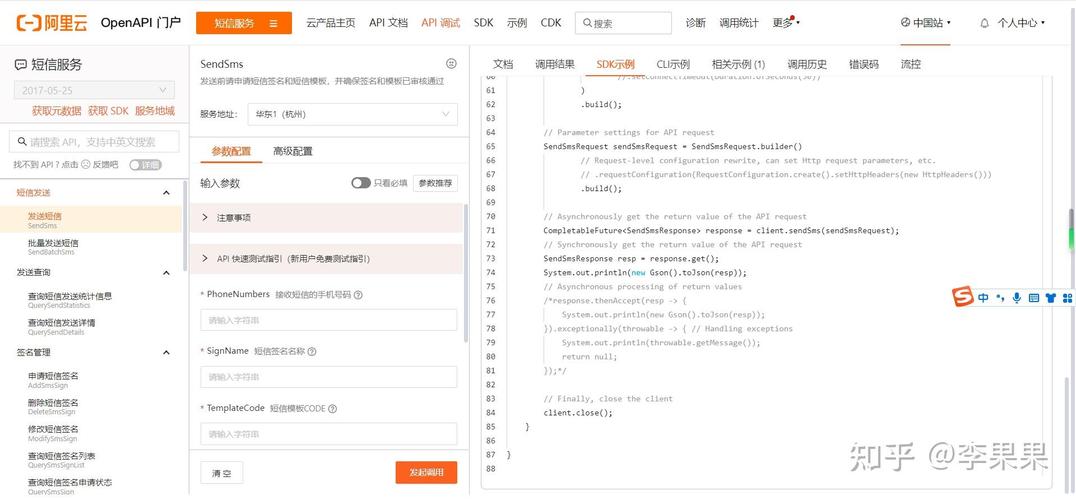The image size is (1076, 500).
Task: Click the PhoneNumbers input field
Action: (329, 320)
